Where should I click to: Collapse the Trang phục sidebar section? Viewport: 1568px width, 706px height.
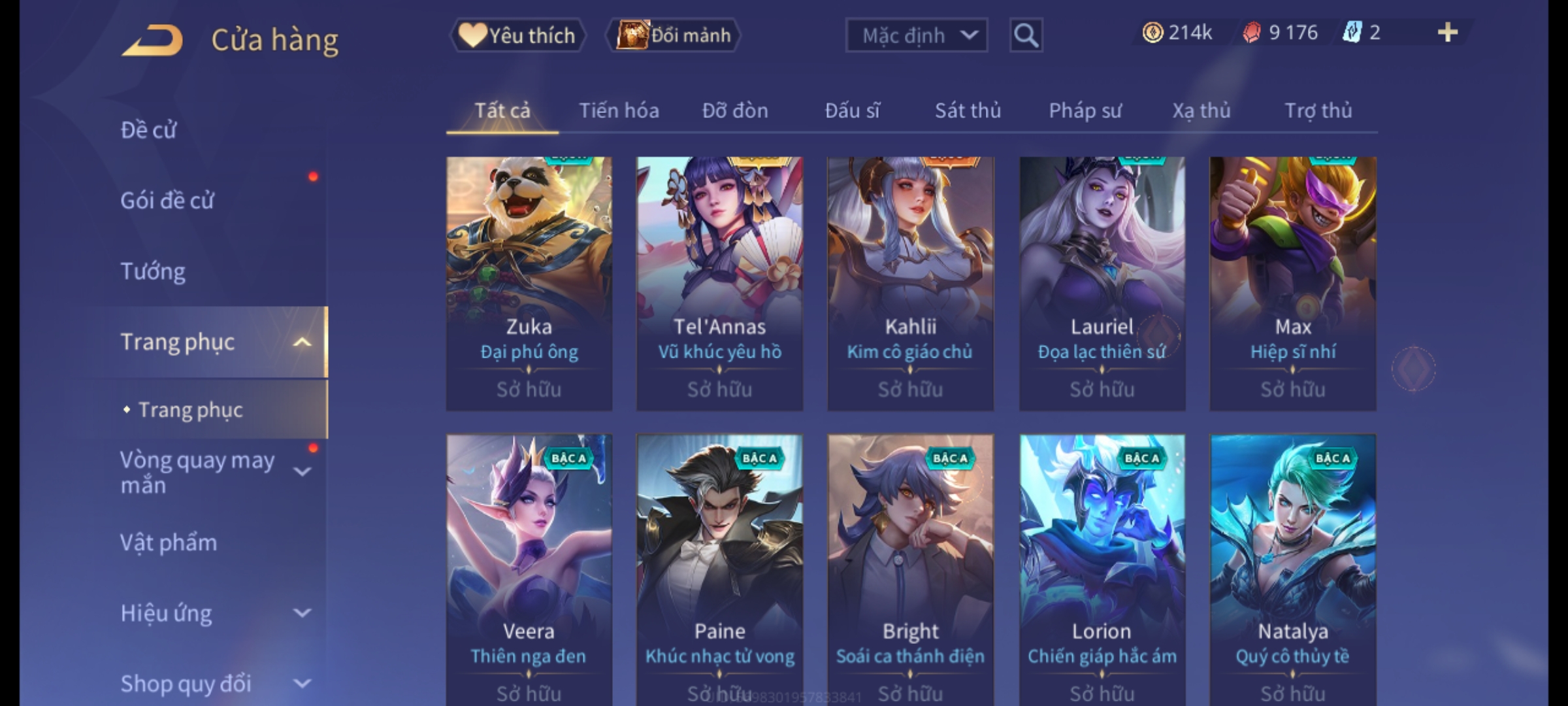[x=302, y=342]
